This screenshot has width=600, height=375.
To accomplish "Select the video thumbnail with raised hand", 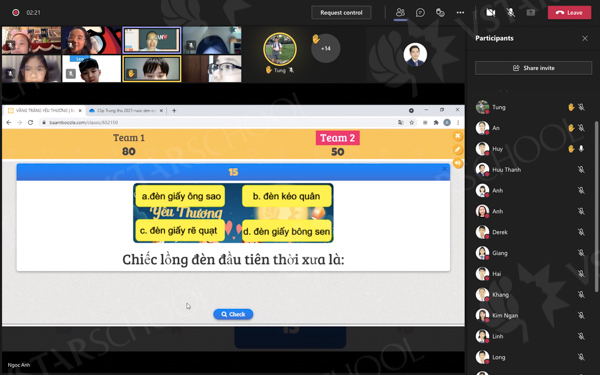I will [x=152, y=69].
